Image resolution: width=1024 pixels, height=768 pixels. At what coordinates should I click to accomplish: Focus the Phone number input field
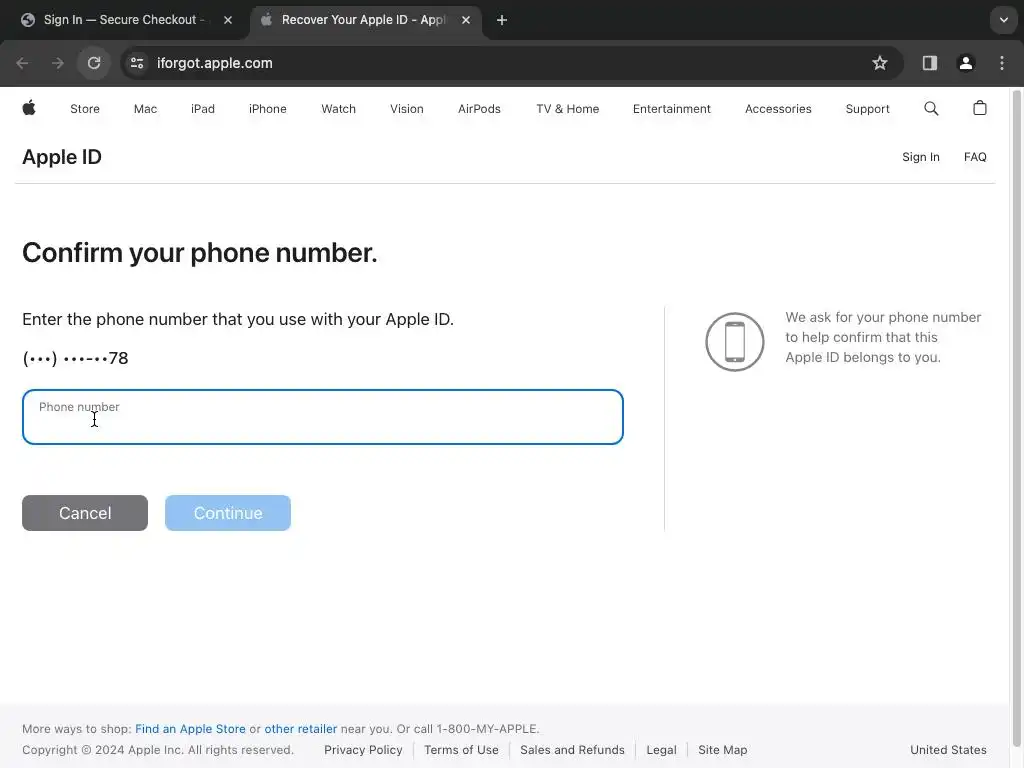(x=323, y=417)
